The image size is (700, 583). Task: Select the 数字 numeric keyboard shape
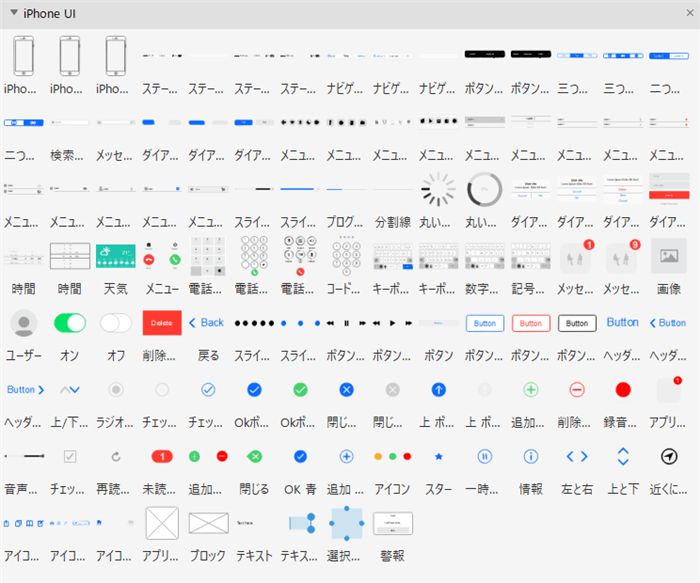484,256
